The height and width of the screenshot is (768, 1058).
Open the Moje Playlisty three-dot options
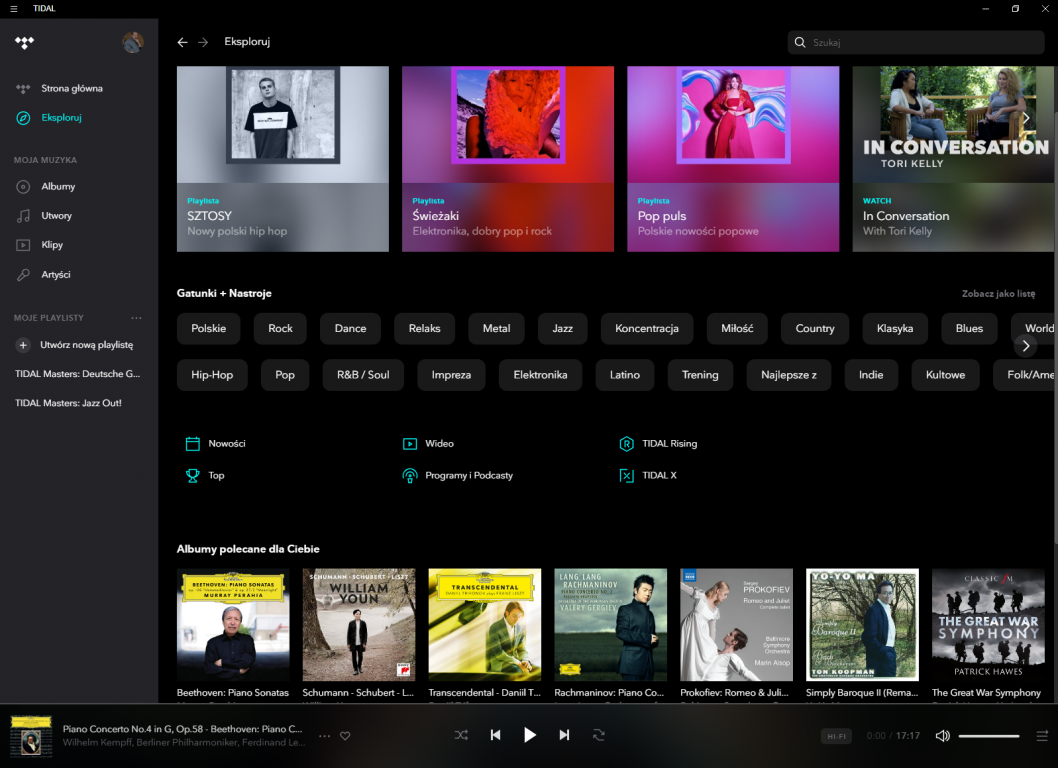tap(136, 318)
